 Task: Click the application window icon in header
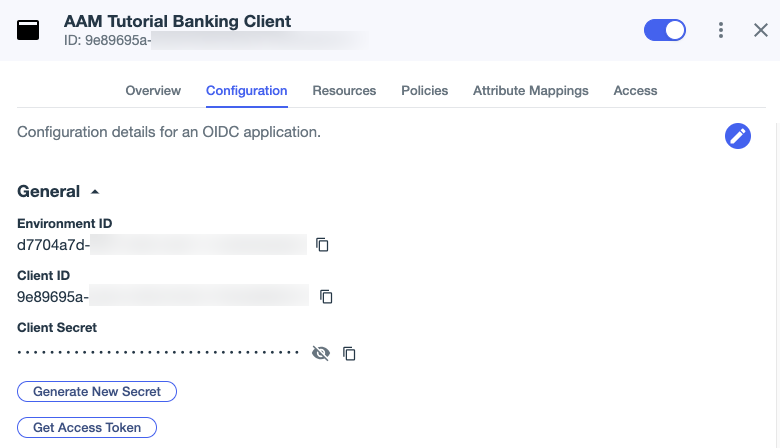tap(28, 30)
